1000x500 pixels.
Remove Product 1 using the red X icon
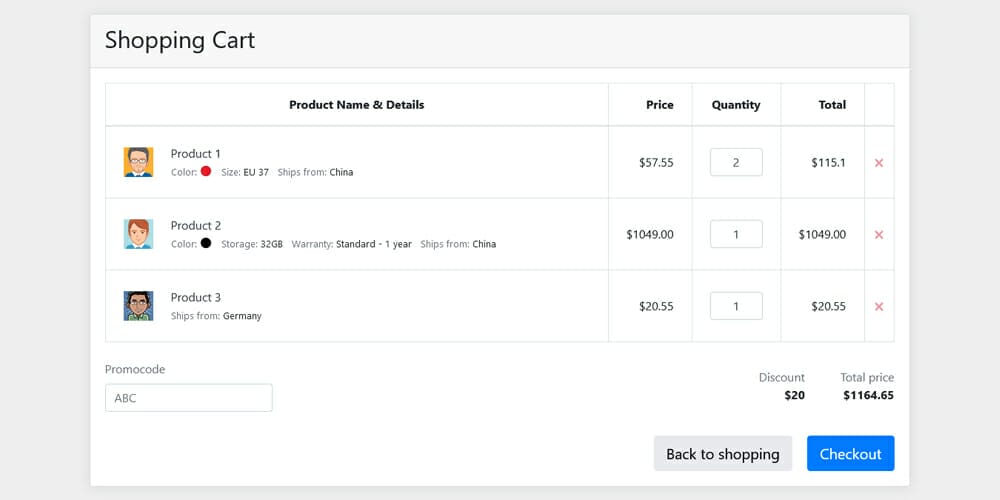(x=879, y=162)
